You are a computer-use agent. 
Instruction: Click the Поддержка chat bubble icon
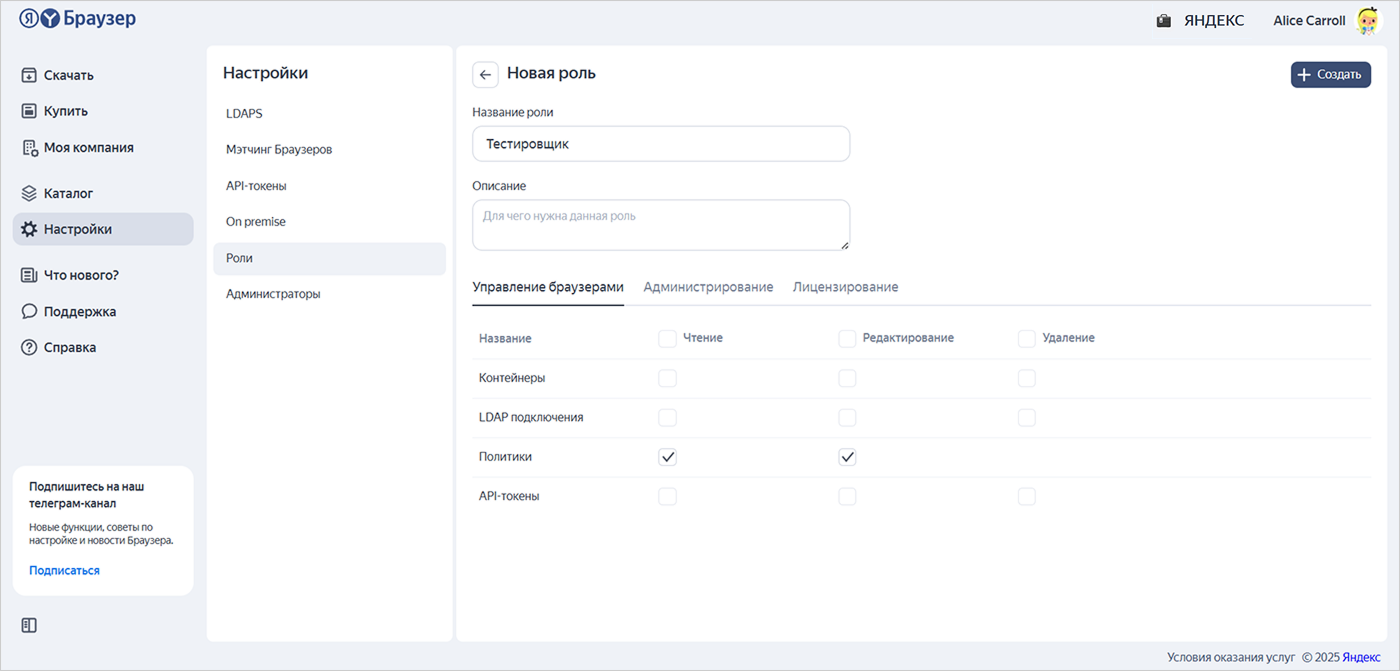pos(29,311)
